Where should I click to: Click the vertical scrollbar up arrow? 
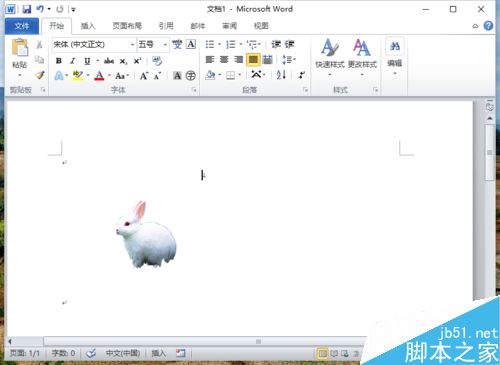click(490, 118)
